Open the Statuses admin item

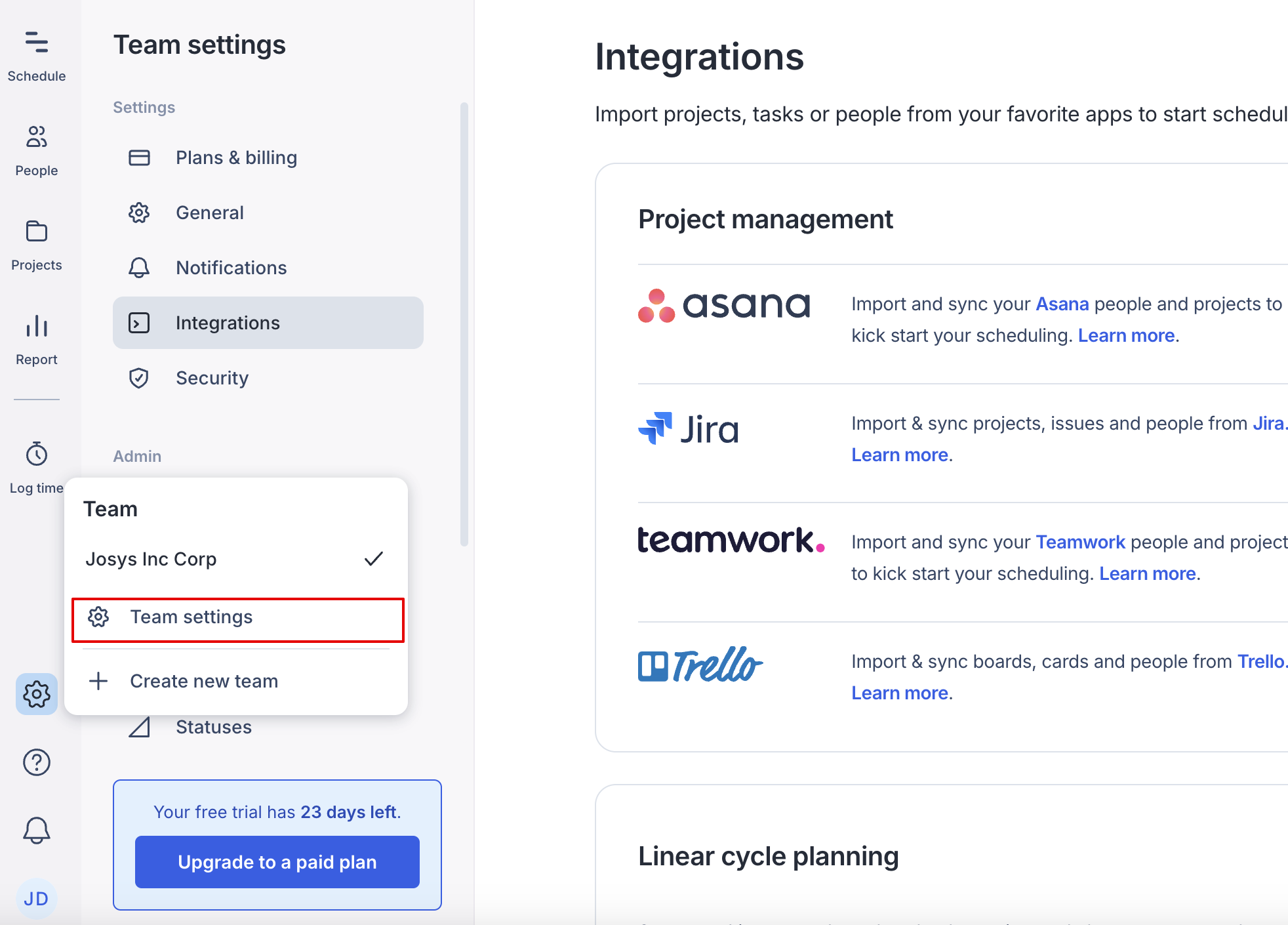[213, 727]
